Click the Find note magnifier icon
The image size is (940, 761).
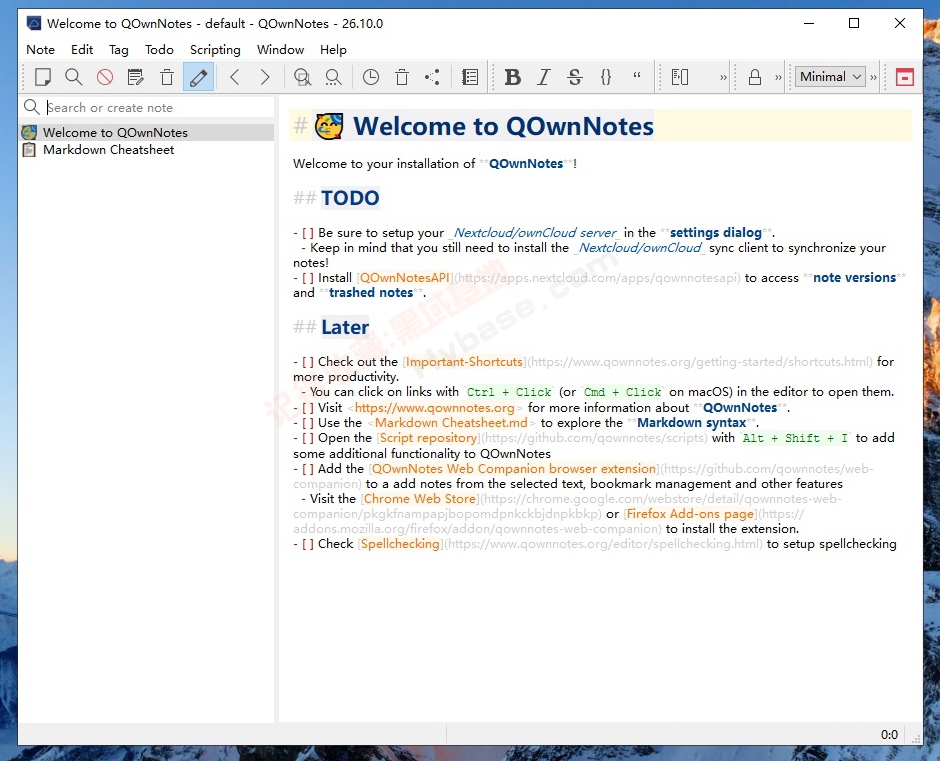click(74, 77)
